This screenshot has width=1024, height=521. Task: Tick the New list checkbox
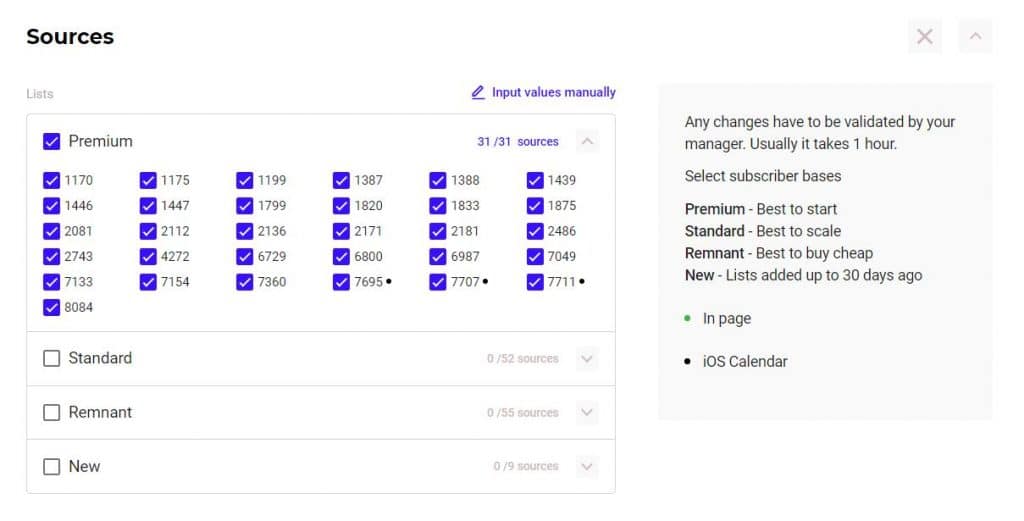click(x=52, y=466)
